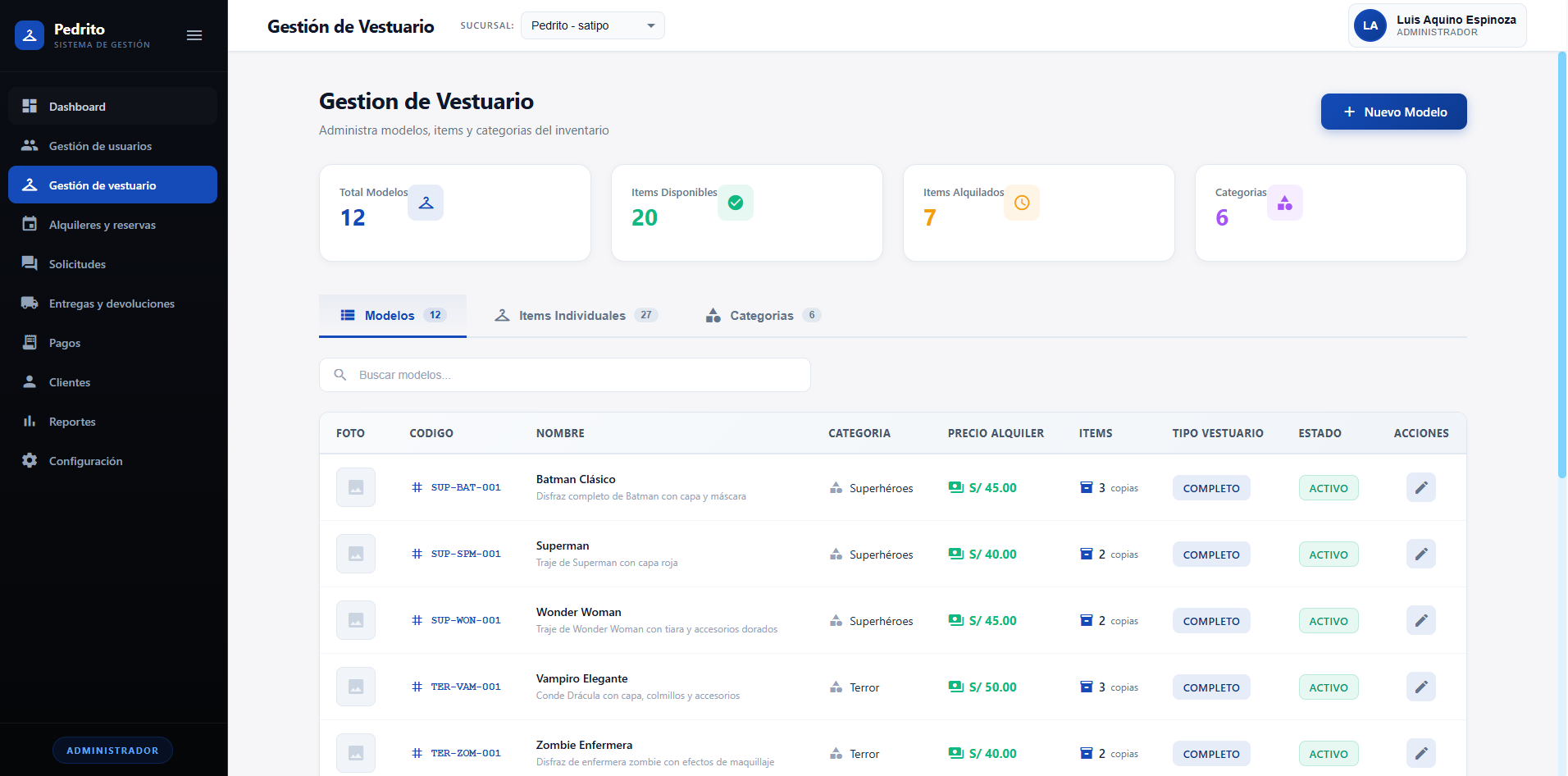Image resolution: width=1568 pixels, height=776 pixels.
Task: Click edit pencil for Superman row
Action: coord(1420,554)
